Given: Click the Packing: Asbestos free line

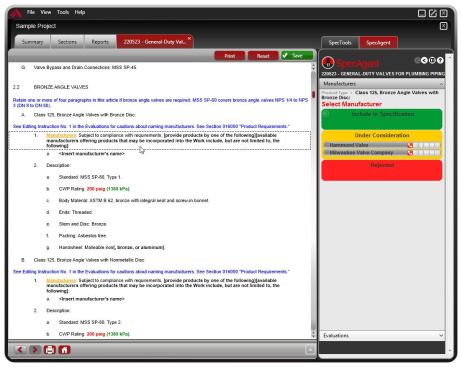Looking at the screenshot, I should [83, 236].
